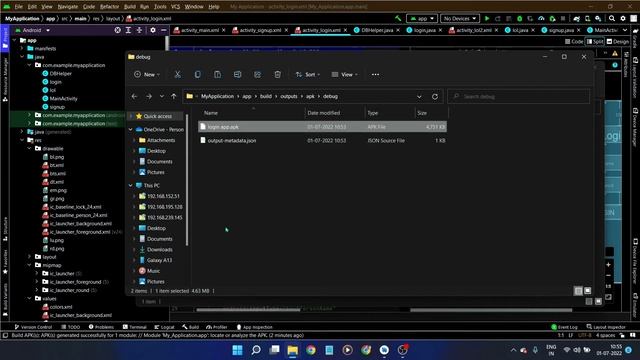The height and width of the screenshot is (360, 640).
Task: Open the address bar history dropdown
Action: pyautogui.click(x=419, y=97)
